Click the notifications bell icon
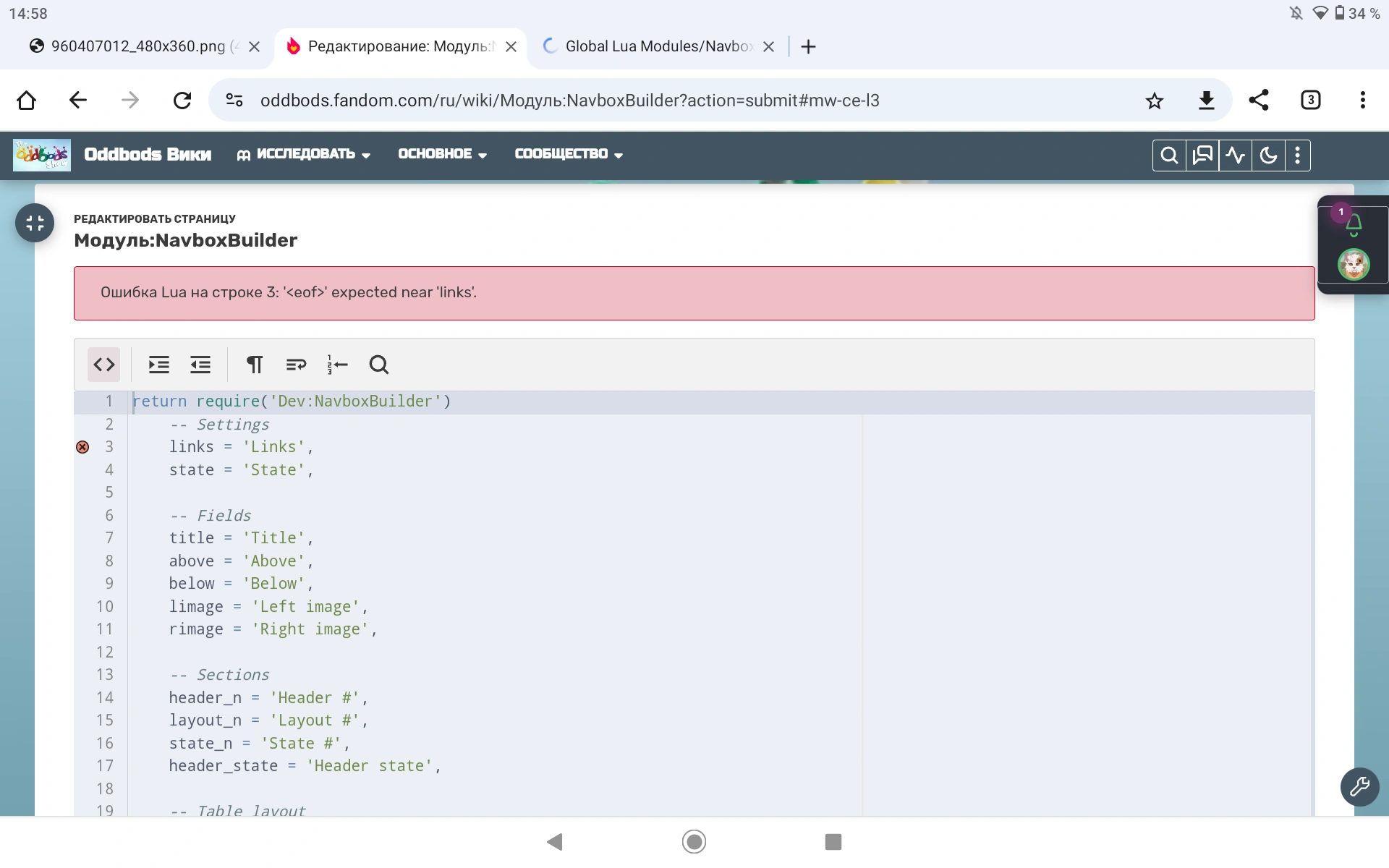 [1354, 226]
